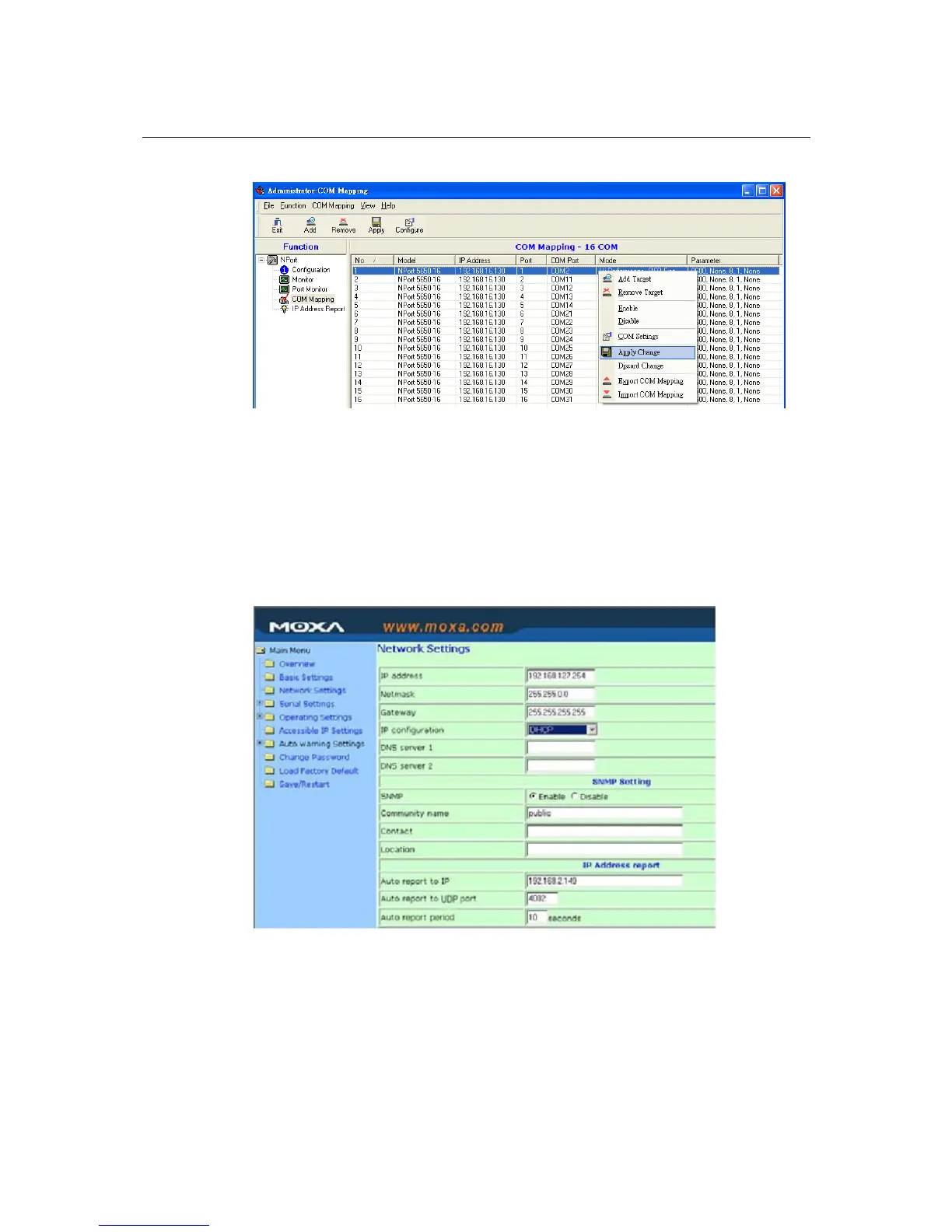The image size is (952, 1232).
Task: Select the Configuration tree icon
Action: 284,270
